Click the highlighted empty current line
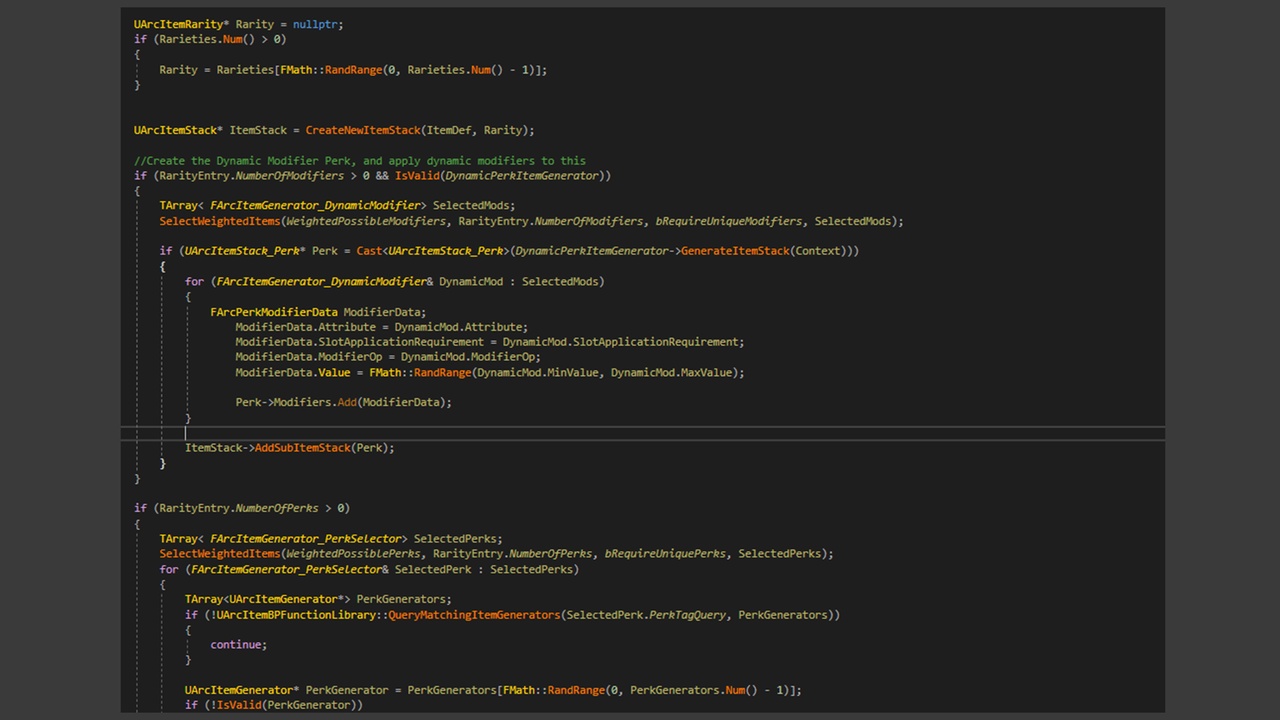 [x=643, y=433]
